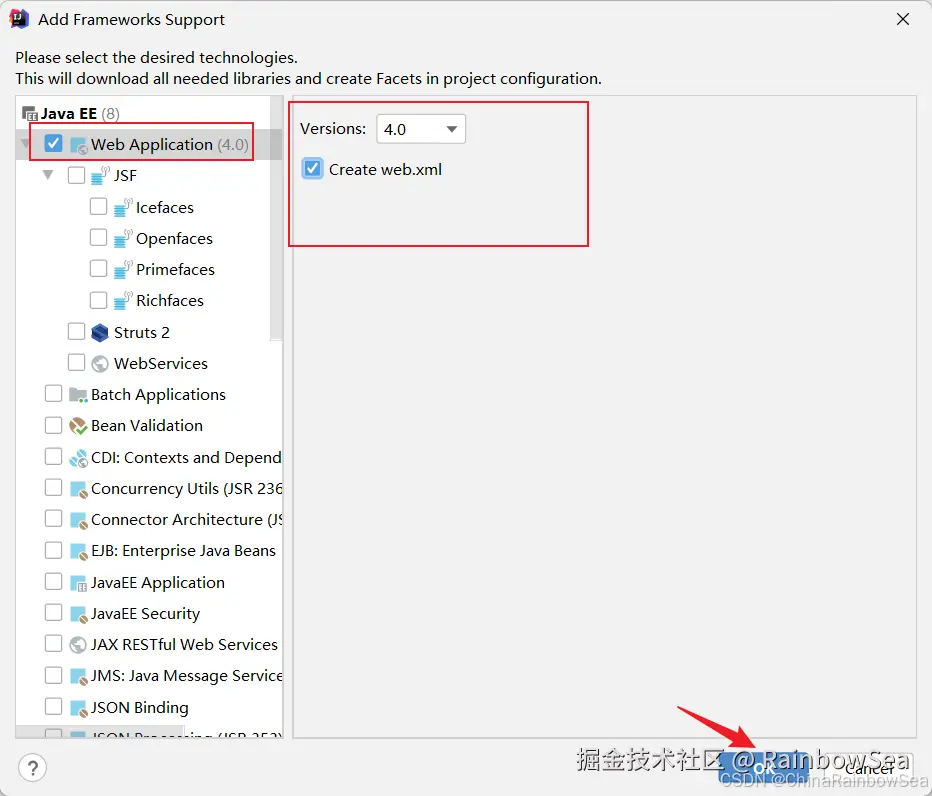This screenshot has height=796, width=932.
Task: Enable the JAX RESTful Web Services checkbox
Action: pyautogui.click(x=53, y=643)
